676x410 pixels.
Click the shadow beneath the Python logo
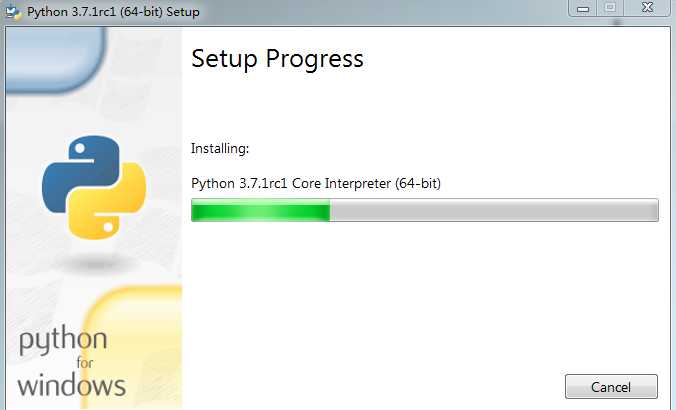tap(94, 262)
